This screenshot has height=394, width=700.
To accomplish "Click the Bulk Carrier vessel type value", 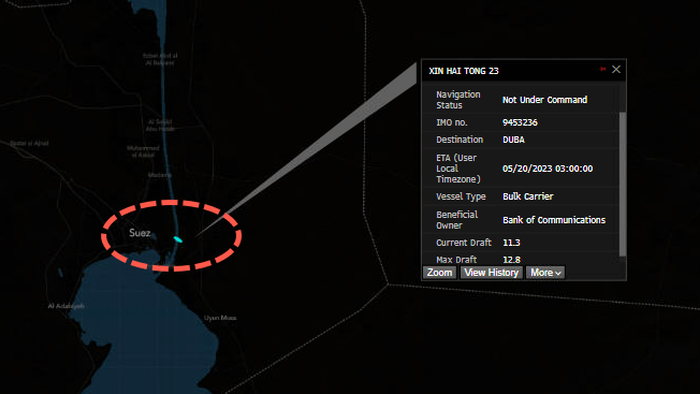I will point(528,197).
